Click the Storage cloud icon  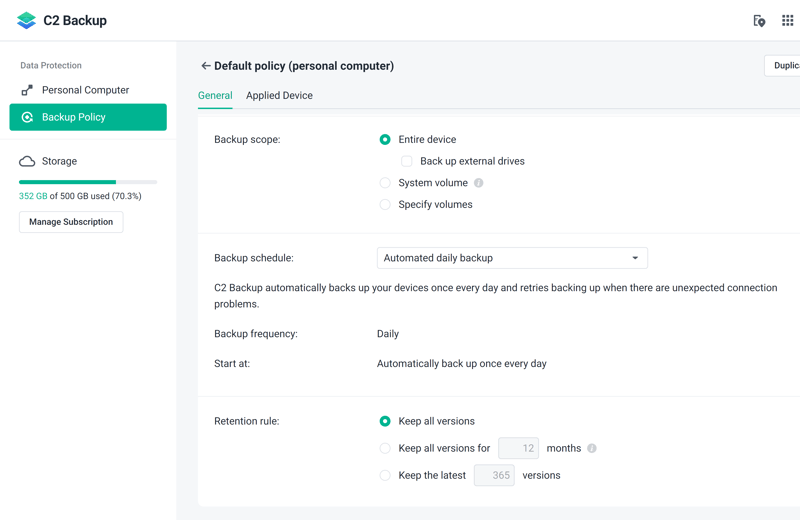coord(27,161)
